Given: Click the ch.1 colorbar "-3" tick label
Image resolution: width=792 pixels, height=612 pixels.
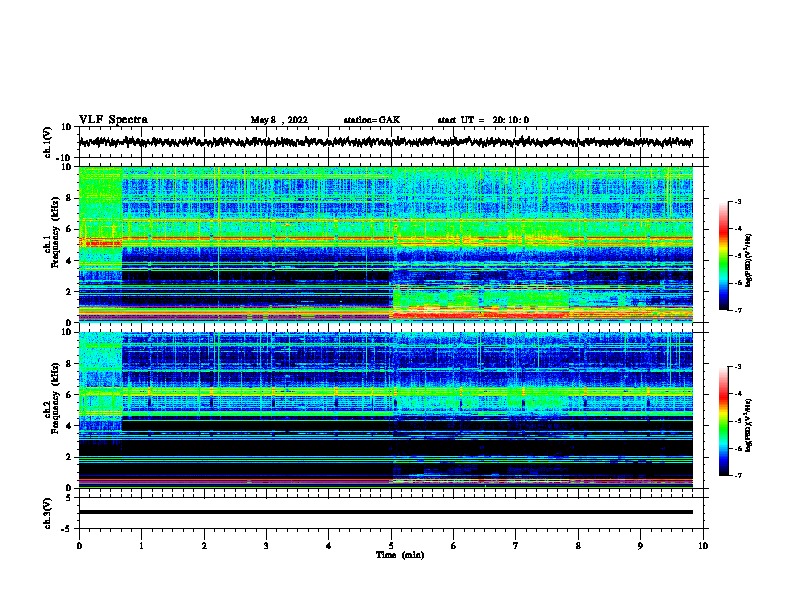Looking at the screenshot, I should [737, 202].
